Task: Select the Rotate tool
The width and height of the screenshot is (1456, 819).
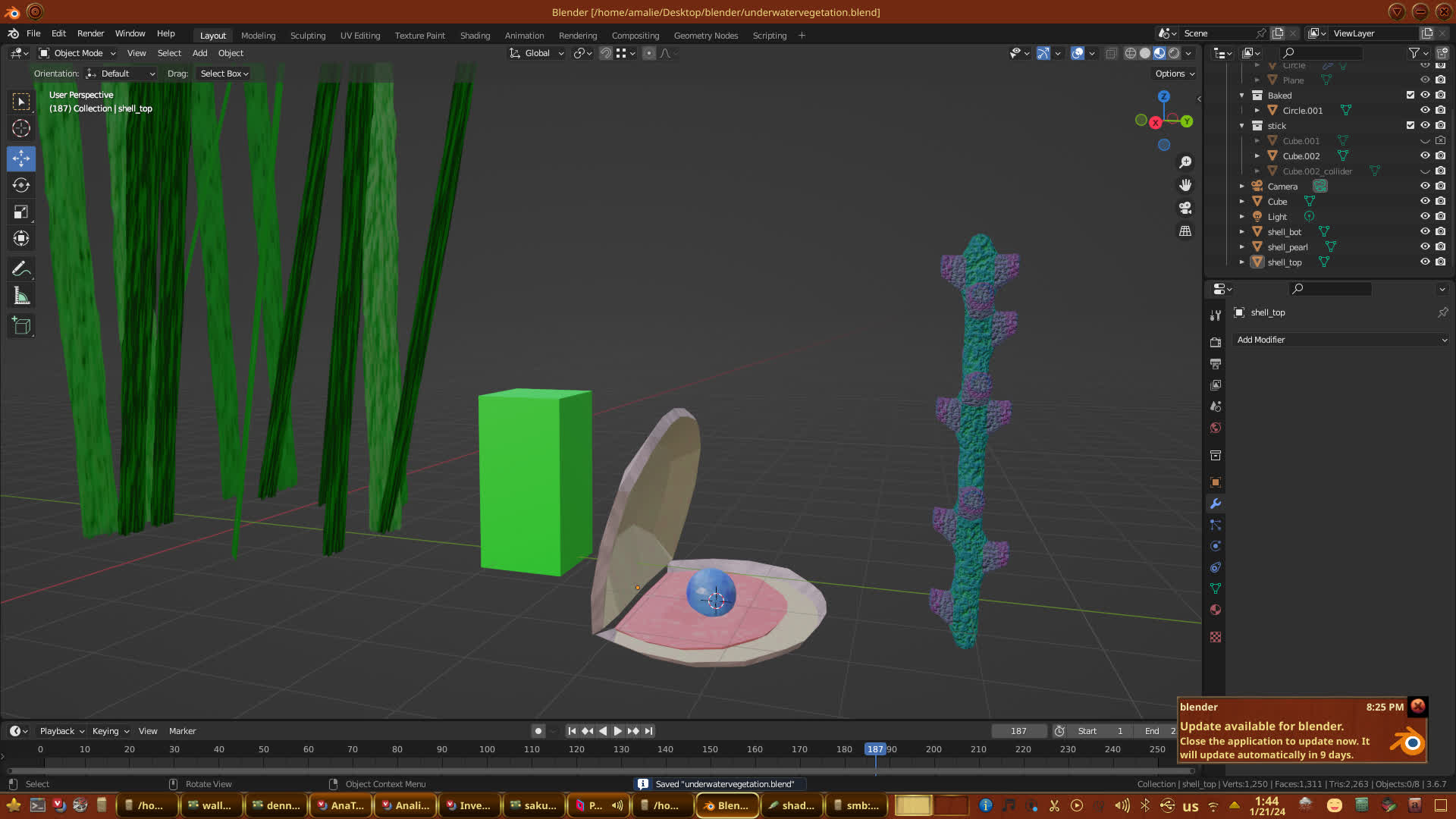Action: [21, 185]
